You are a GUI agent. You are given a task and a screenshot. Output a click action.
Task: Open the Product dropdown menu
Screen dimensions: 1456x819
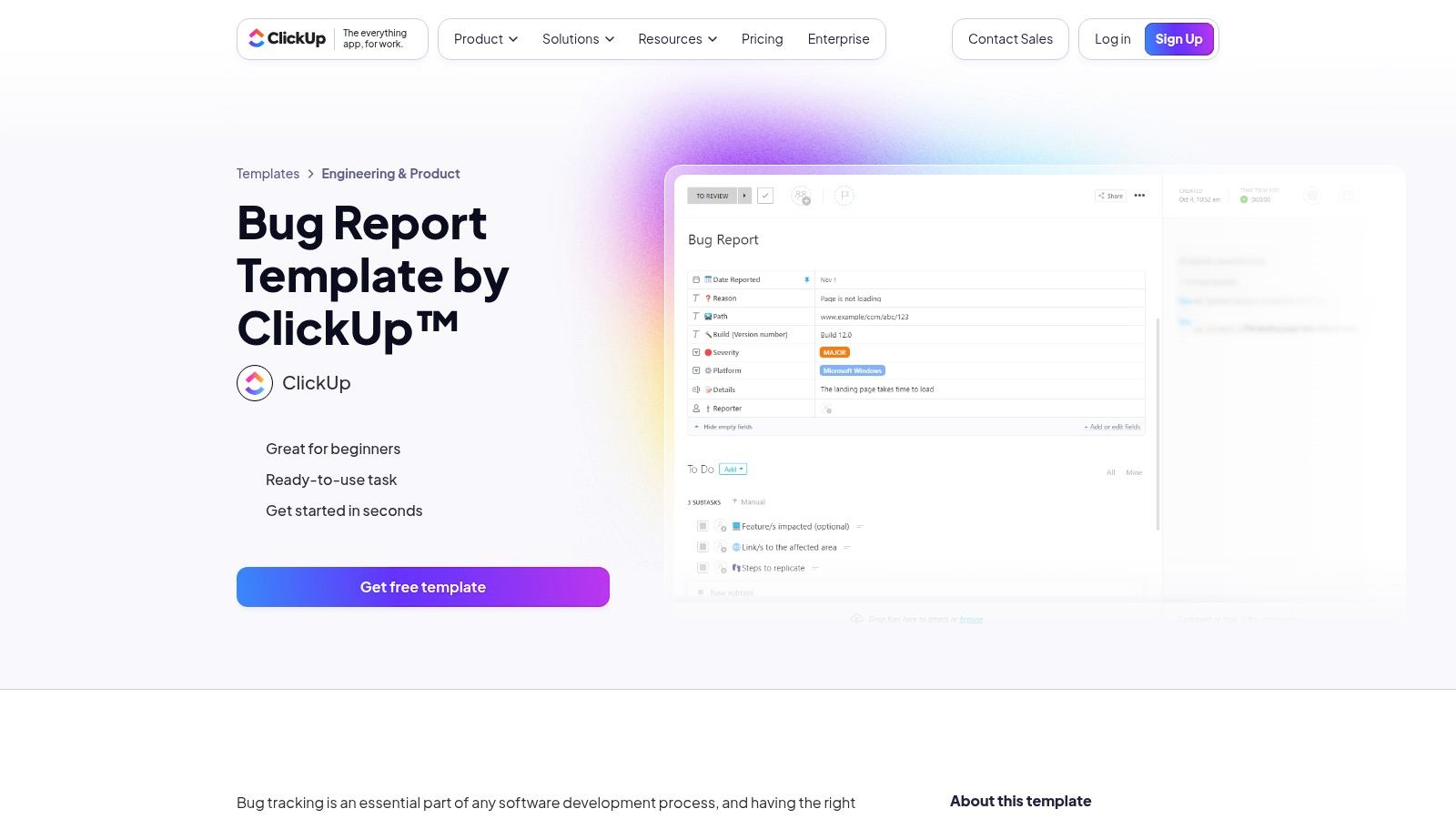484,39
